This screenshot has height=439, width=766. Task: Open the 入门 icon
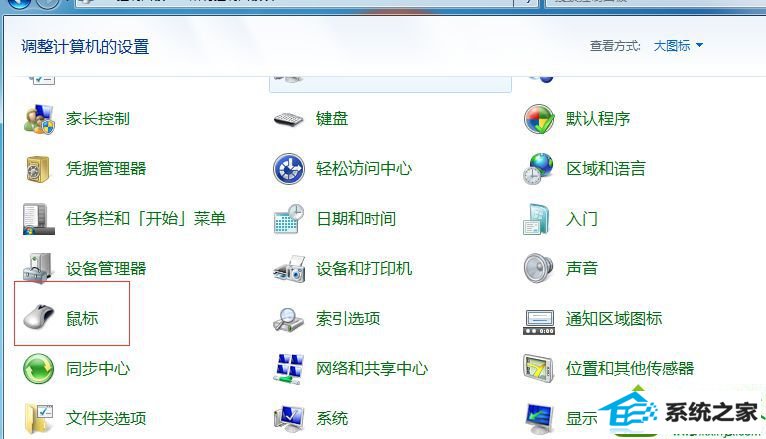[x=537, y=219]
